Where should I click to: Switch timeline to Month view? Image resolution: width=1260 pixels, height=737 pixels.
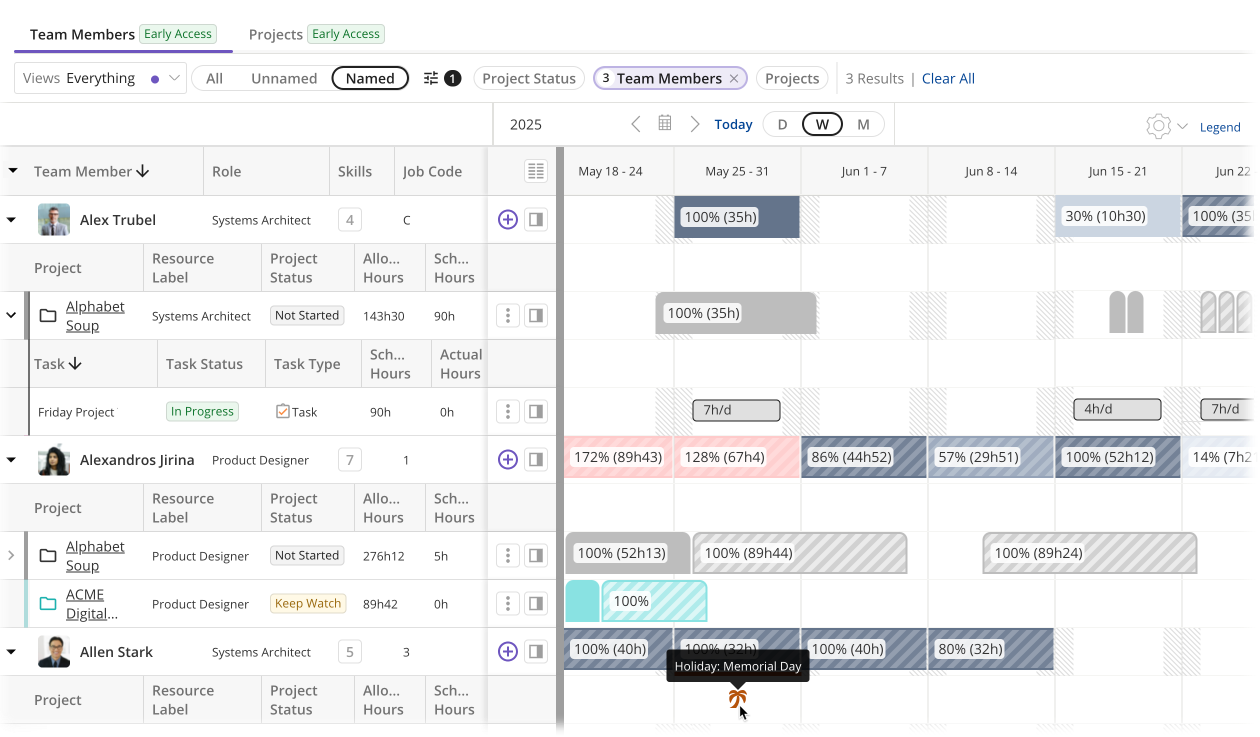click(x=863, y=124)
